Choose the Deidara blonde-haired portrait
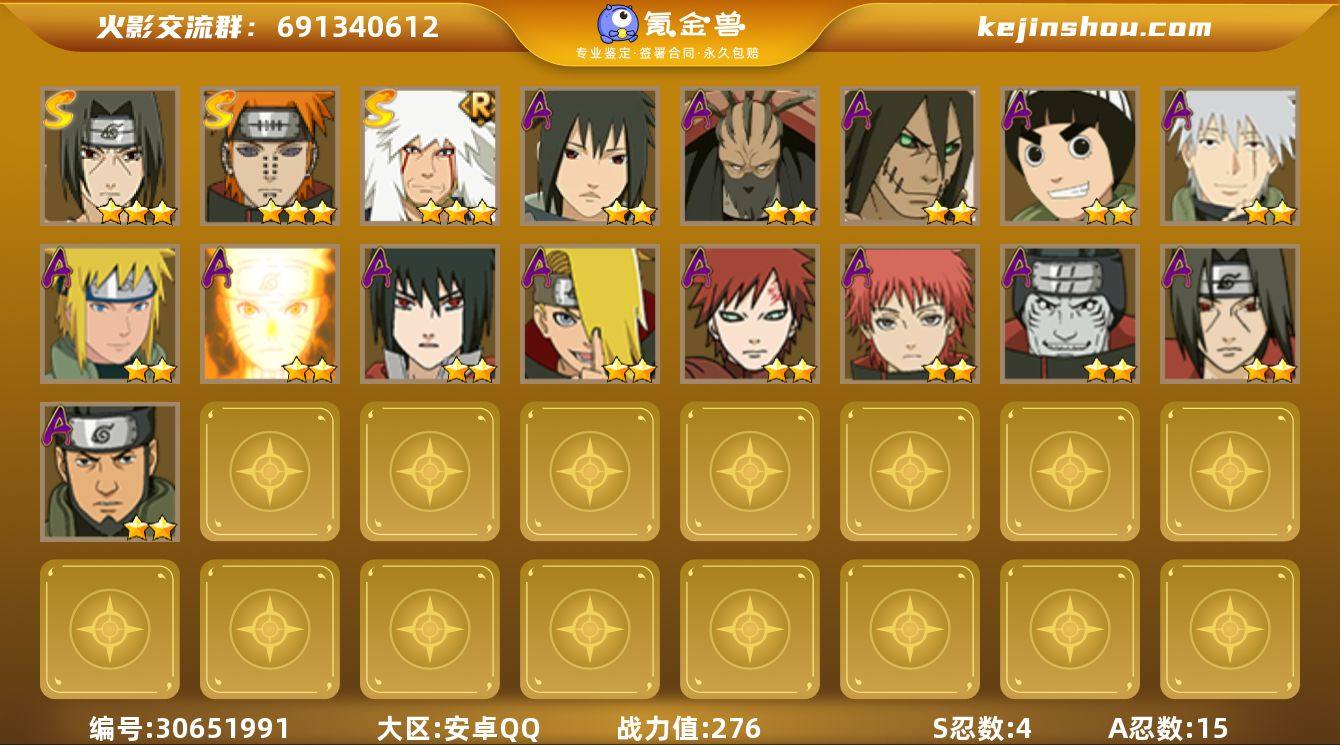The image size is (1340, 745). tap(590, 314)
